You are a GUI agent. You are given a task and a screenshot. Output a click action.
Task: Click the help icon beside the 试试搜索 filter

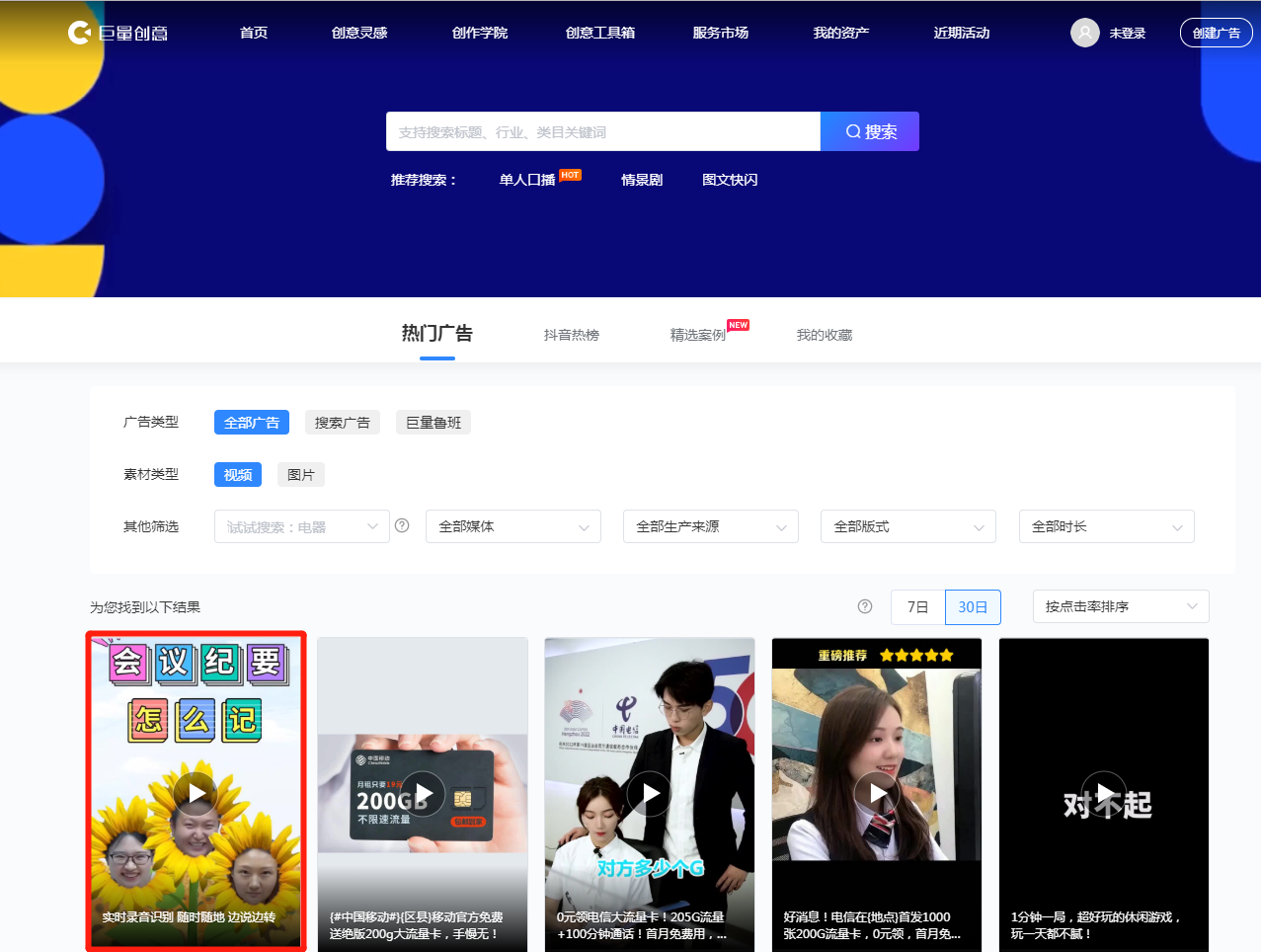coord(402,525)
